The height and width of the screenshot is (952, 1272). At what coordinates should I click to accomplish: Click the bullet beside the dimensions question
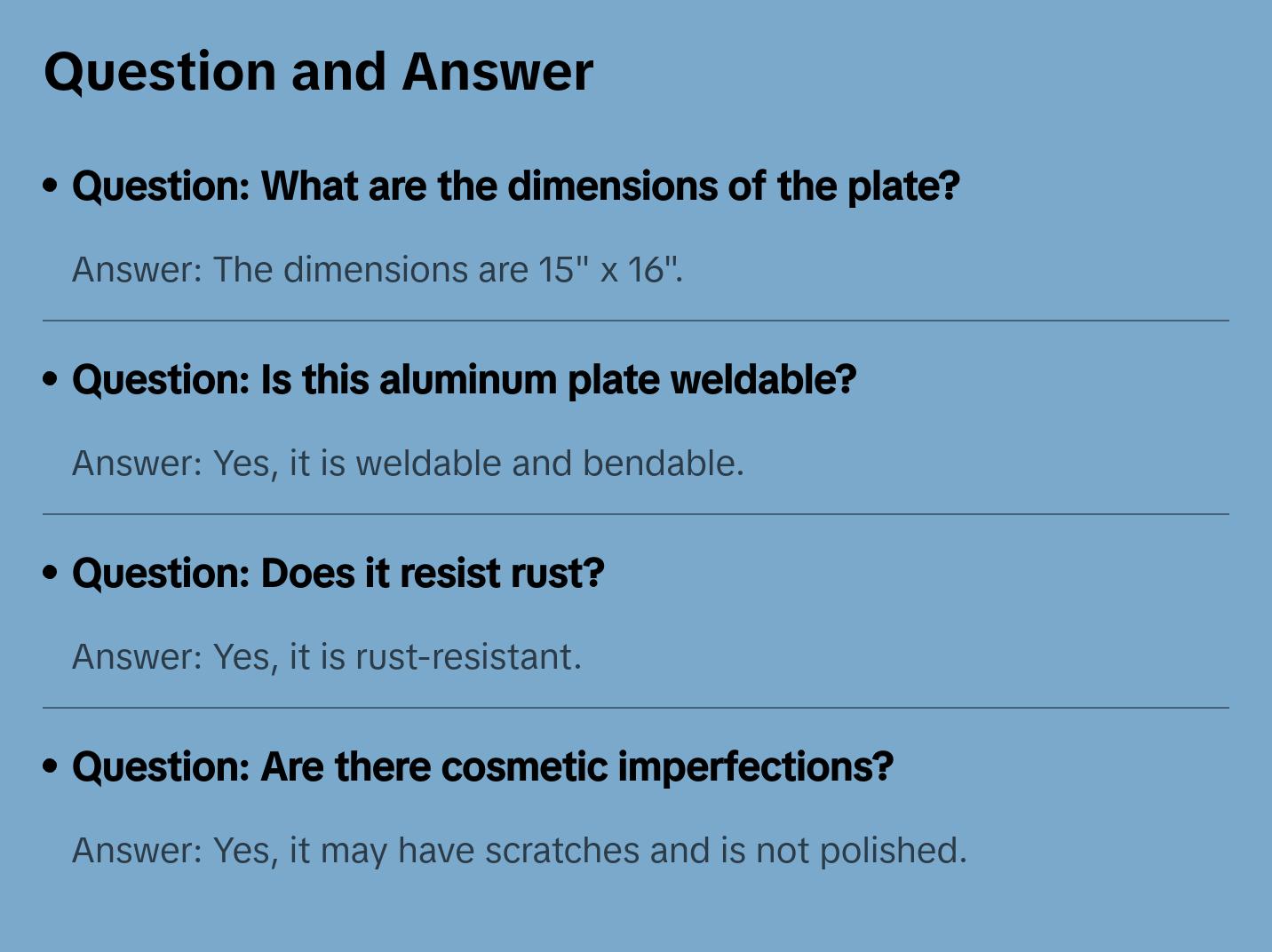(51, 186)
